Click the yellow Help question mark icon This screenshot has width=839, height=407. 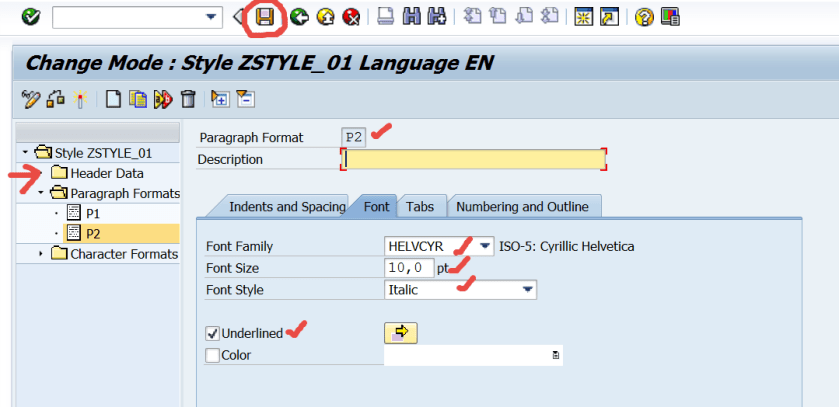click(644, 18)
